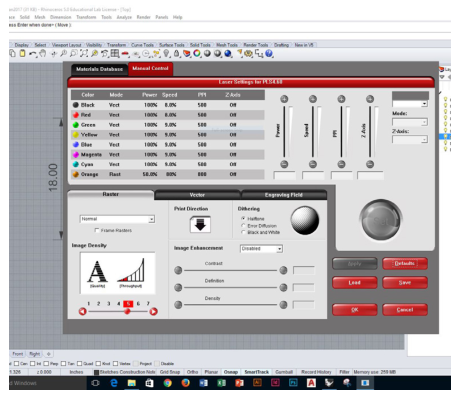Toggle the Tan osnap checkbox

pos(63,363)
